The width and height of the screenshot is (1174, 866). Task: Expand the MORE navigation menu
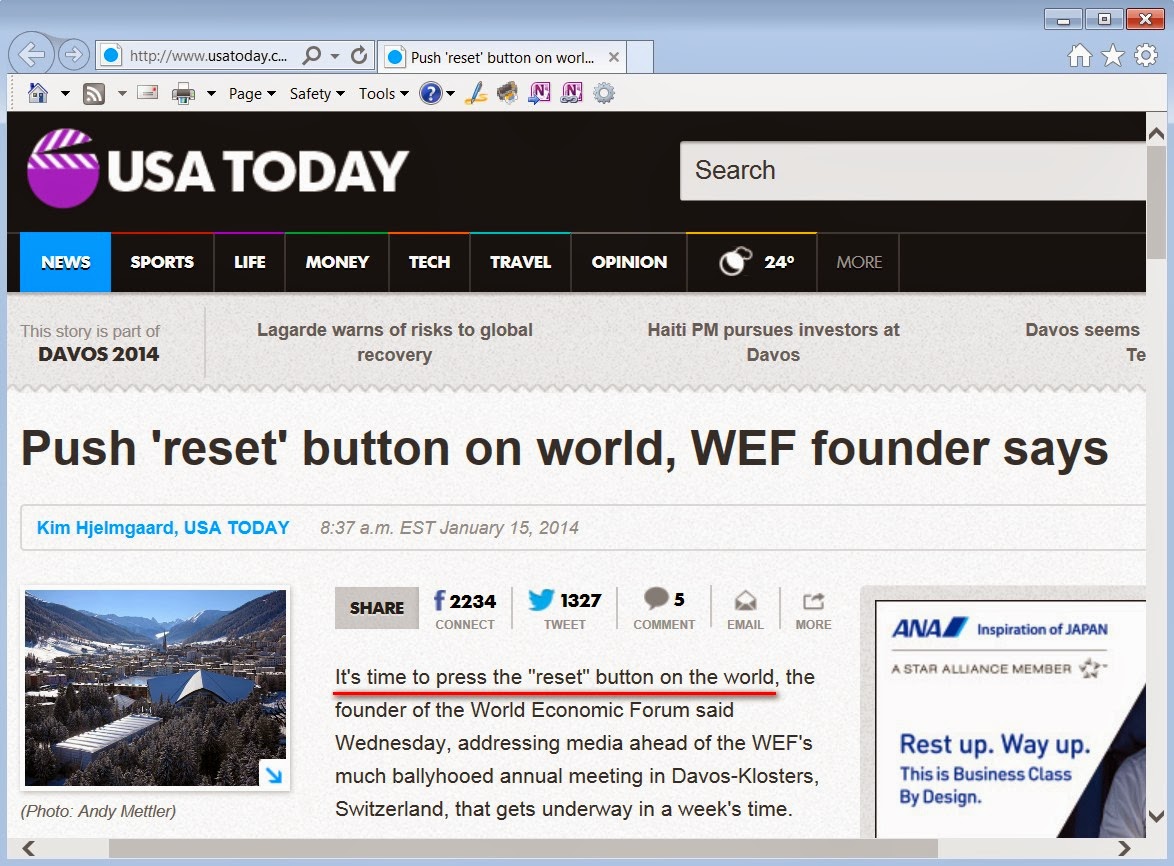(x=859, y=262)
